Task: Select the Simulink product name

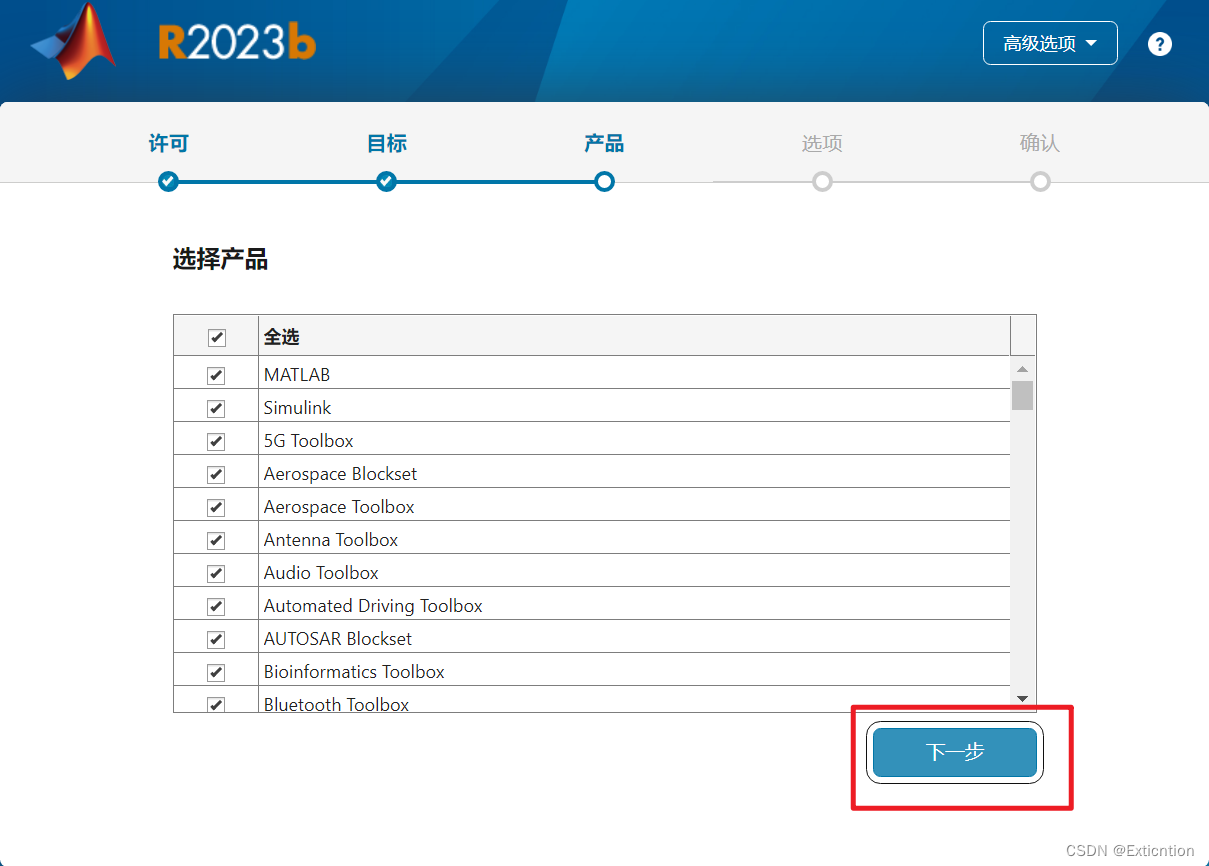Action: 298,408
